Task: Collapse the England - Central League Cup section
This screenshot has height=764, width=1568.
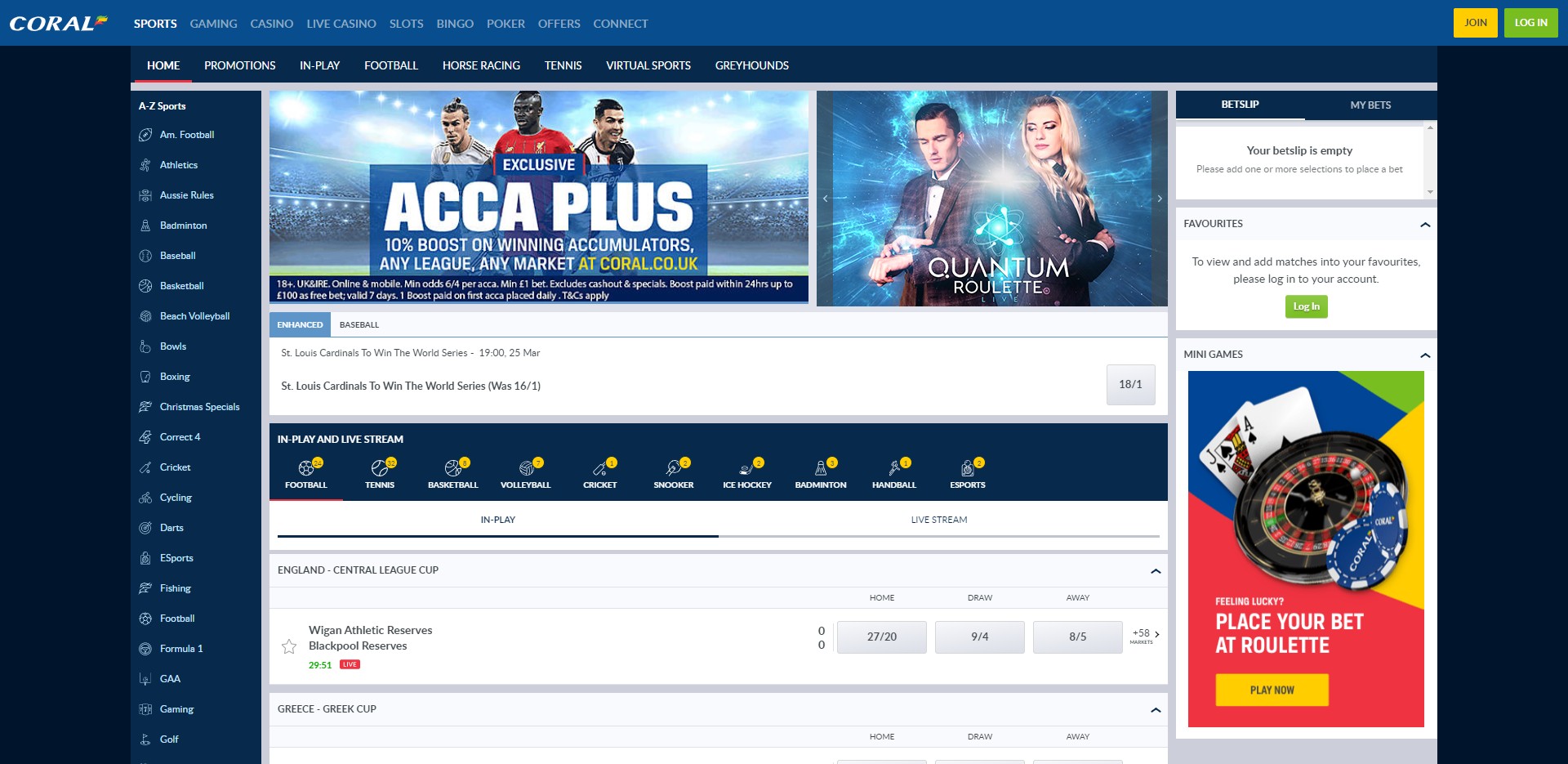Action: click(x=1156, y=571)
